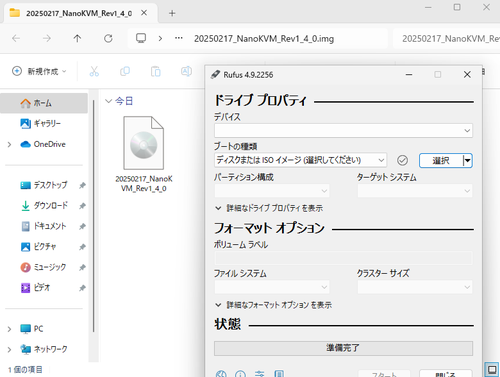
Task: Select OneDrive in the sidebar
Action: (x=44, y=144)
